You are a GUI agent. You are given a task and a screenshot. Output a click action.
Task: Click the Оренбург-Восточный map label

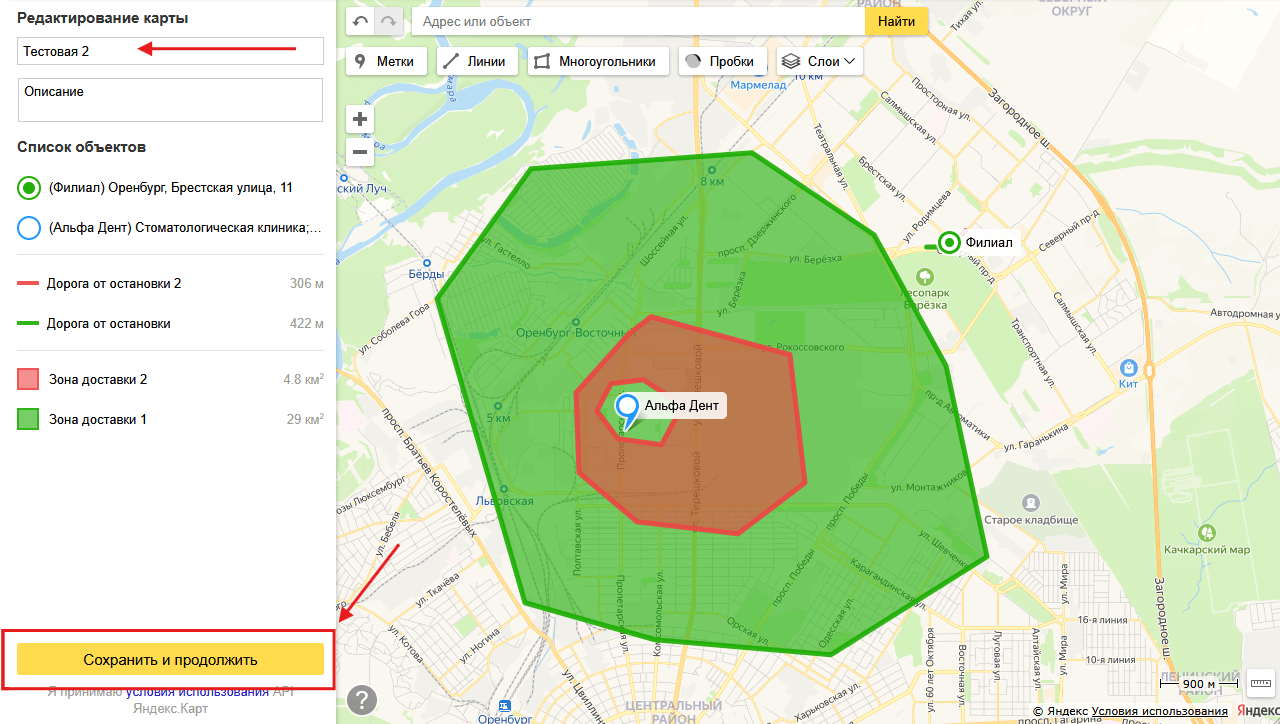tap(575, 333)
